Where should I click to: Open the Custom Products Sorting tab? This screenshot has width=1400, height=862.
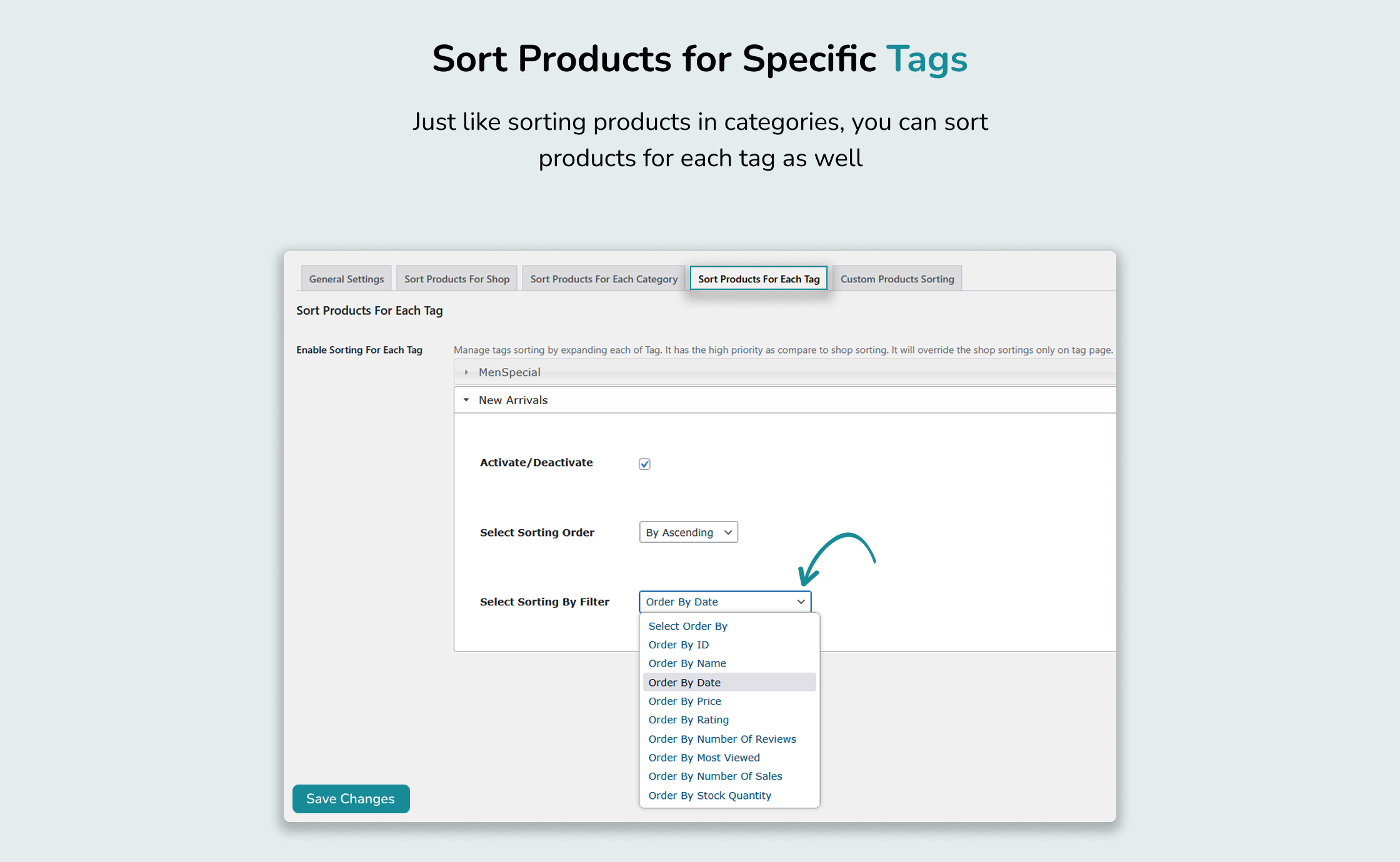click(897, 279)
